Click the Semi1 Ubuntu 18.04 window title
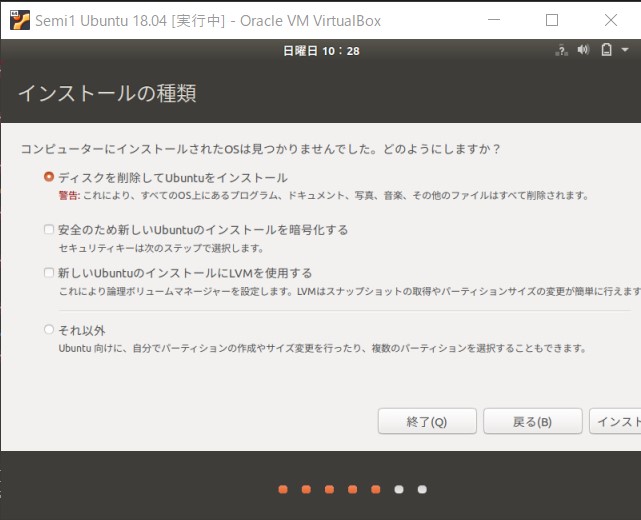The width and height of the screenshot is (641, 520). (208, 20)
